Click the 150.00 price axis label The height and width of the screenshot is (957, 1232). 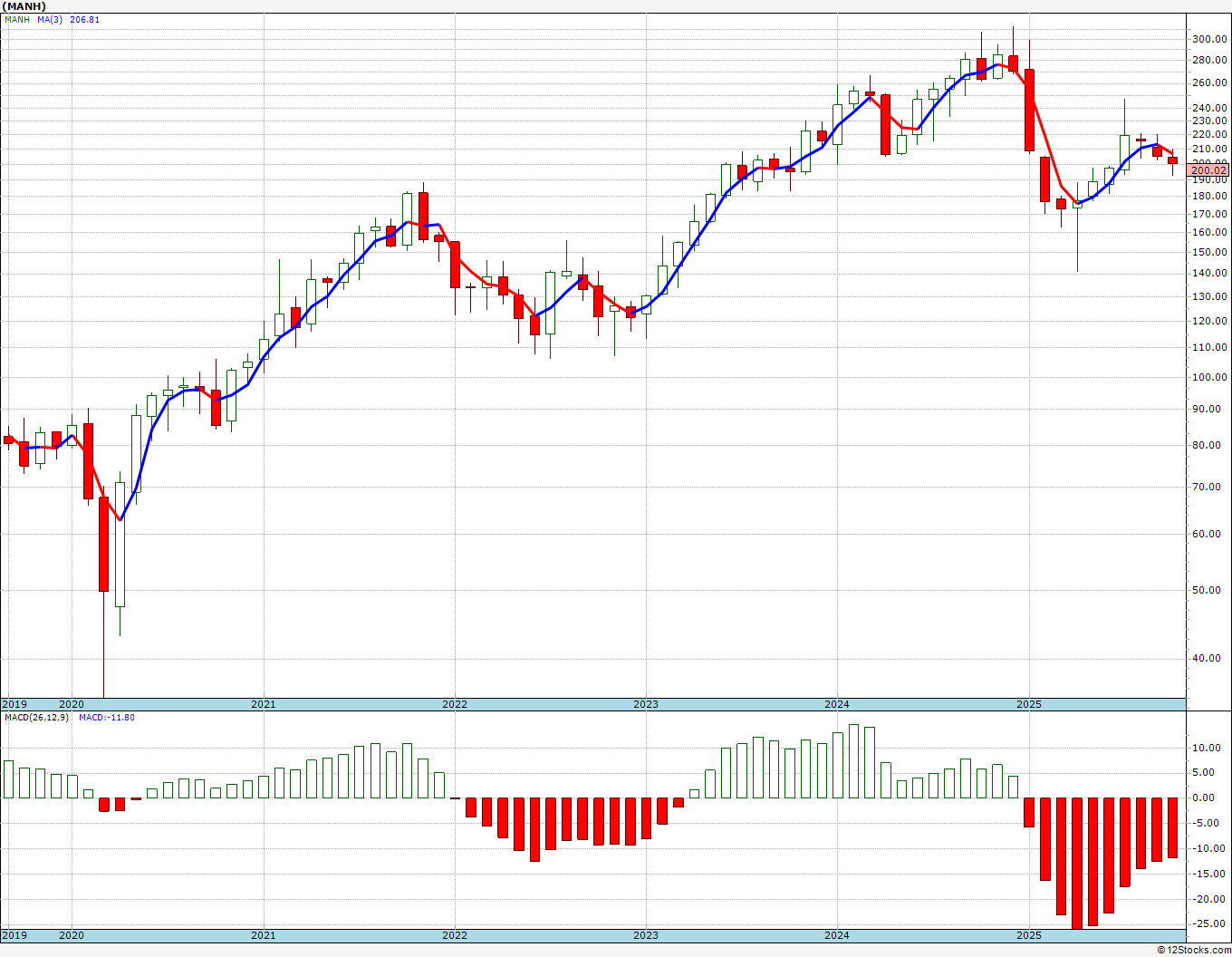coord(1210,253)
